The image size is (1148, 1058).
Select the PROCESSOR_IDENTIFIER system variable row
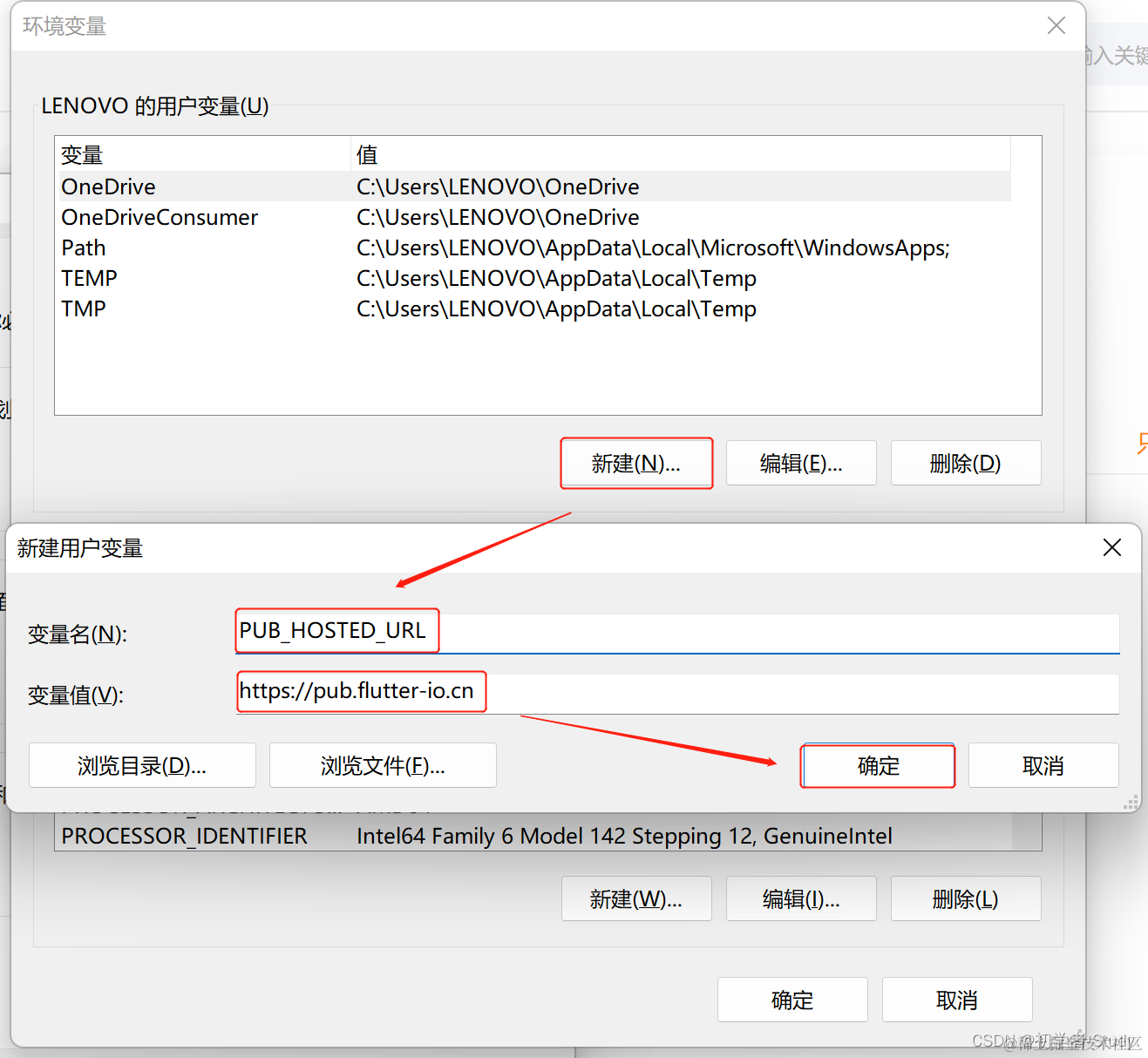tap(533, 836)
